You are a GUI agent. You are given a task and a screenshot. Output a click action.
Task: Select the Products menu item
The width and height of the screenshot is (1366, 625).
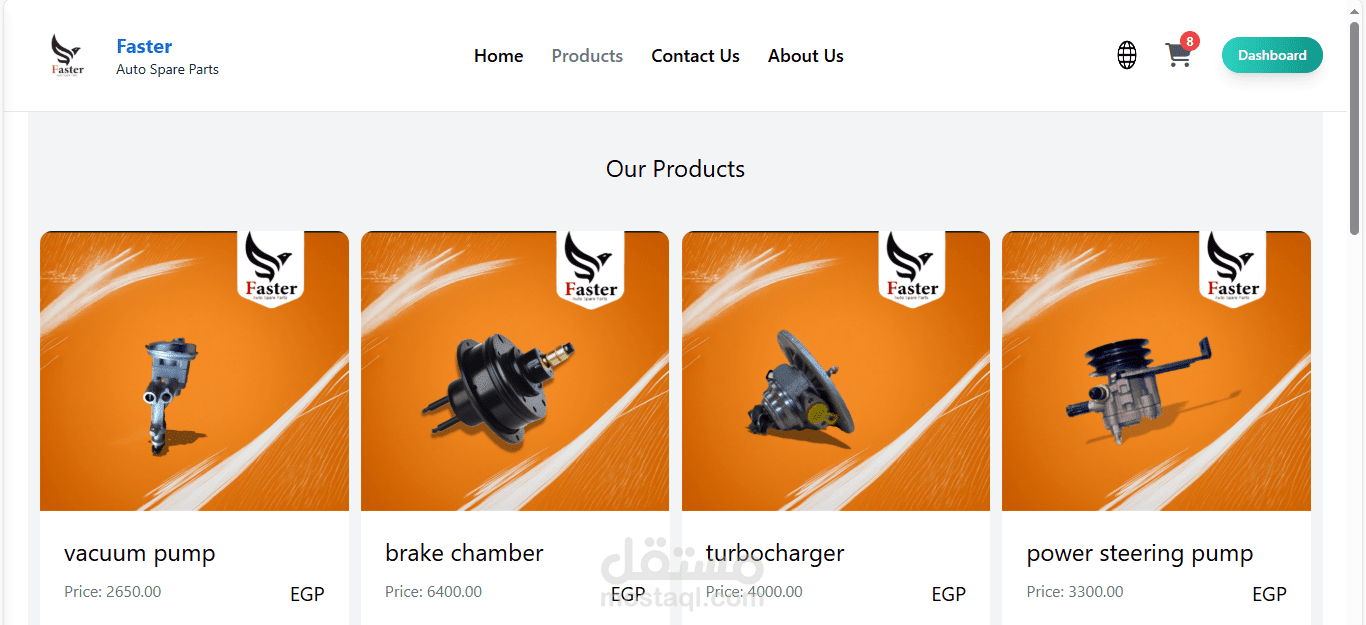(587, 56)
